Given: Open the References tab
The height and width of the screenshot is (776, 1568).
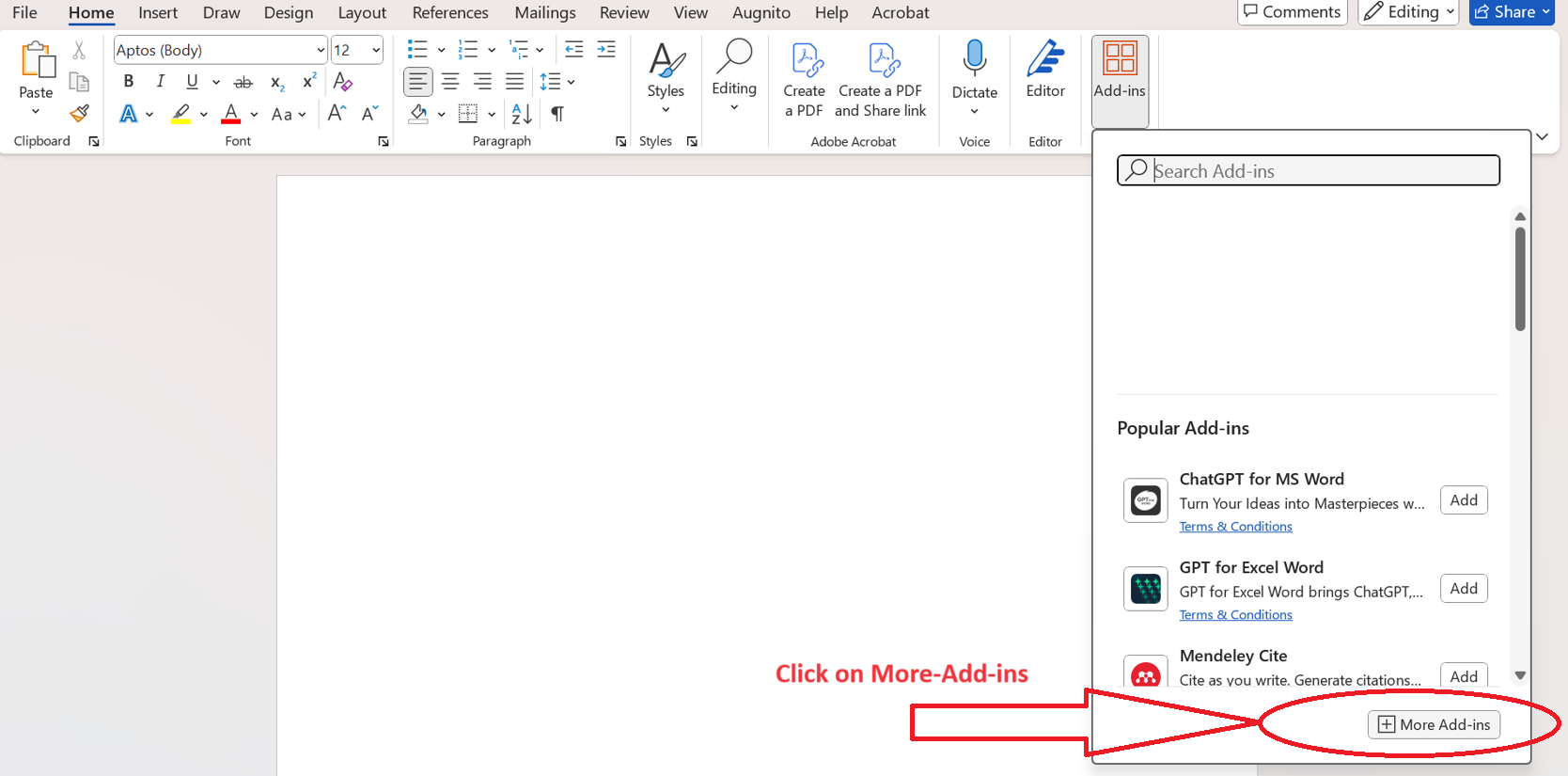Looking at the screenshot, I should point(449,12).
